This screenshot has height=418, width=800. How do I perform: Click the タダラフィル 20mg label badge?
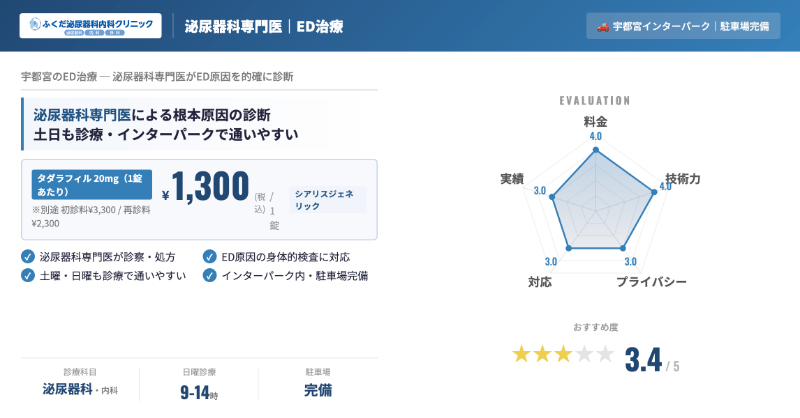(91, 184)
